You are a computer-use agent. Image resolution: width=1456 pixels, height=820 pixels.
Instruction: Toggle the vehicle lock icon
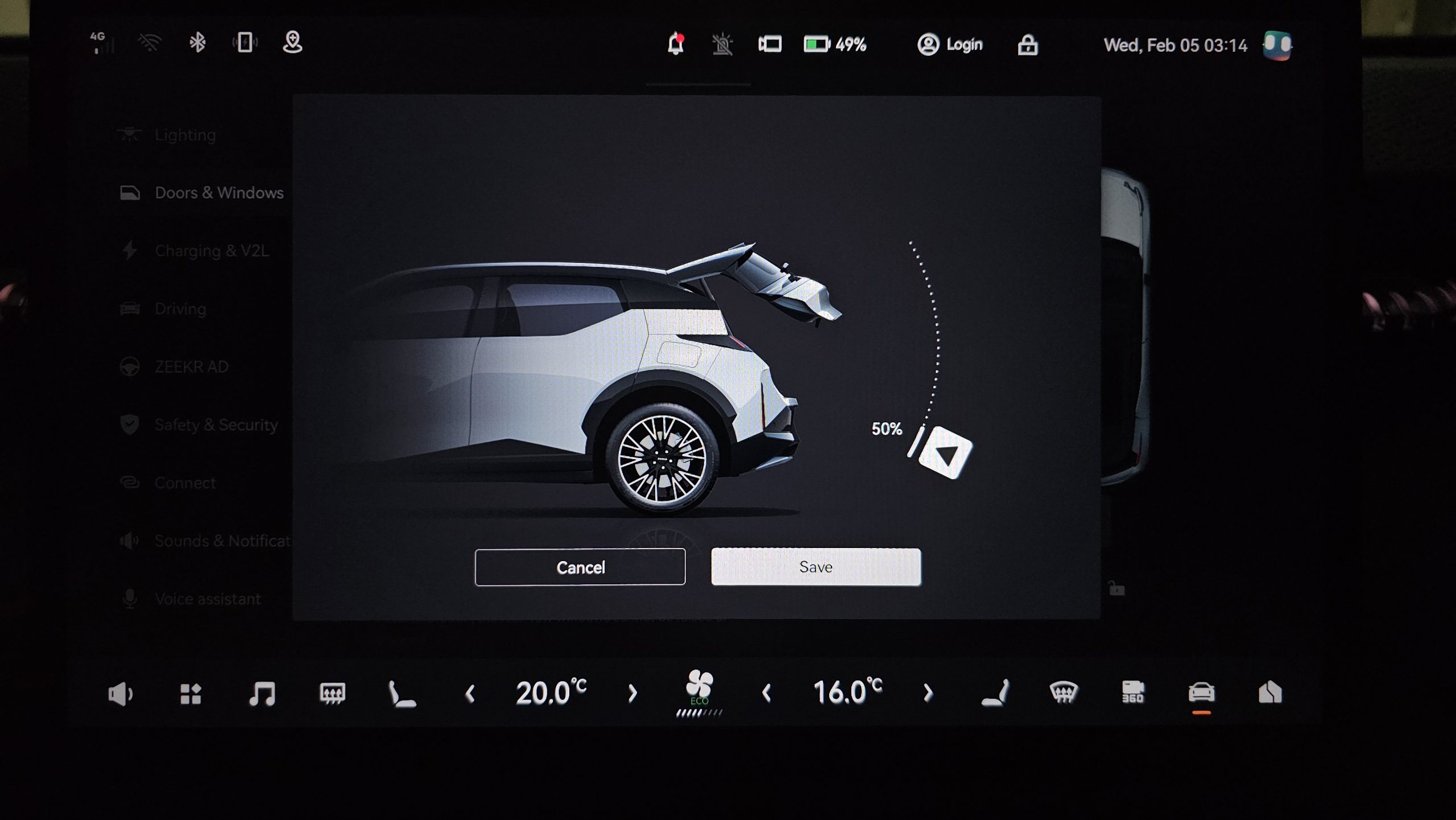[x=1027, y=44]
